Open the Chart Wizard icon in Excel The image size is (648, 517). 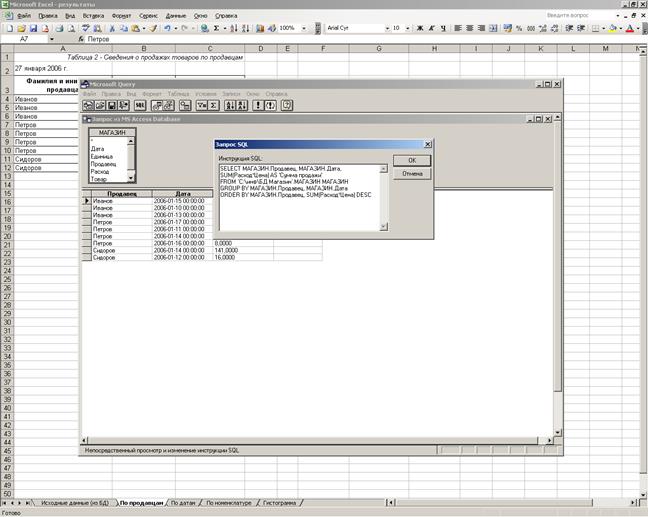[260, 28]
